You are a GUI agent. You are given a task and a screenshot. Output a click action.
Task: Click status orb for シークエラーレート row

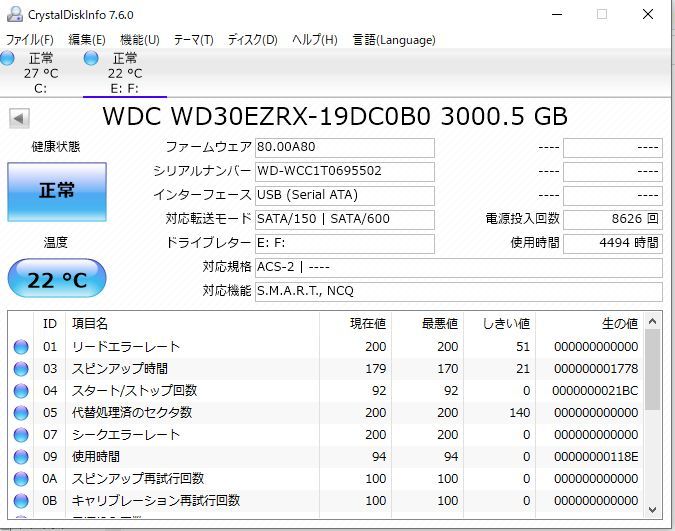(21, 435)
